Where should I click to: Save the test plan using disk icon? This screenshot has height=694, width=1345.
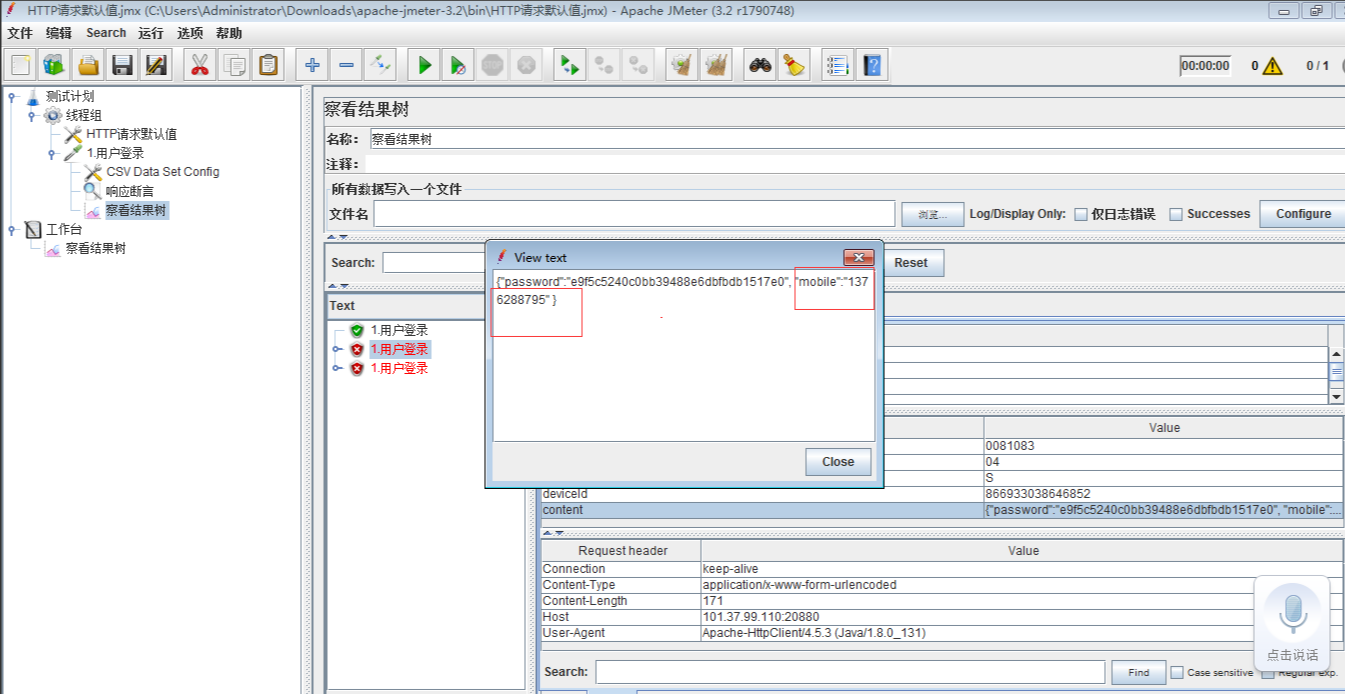coord(120,64)
